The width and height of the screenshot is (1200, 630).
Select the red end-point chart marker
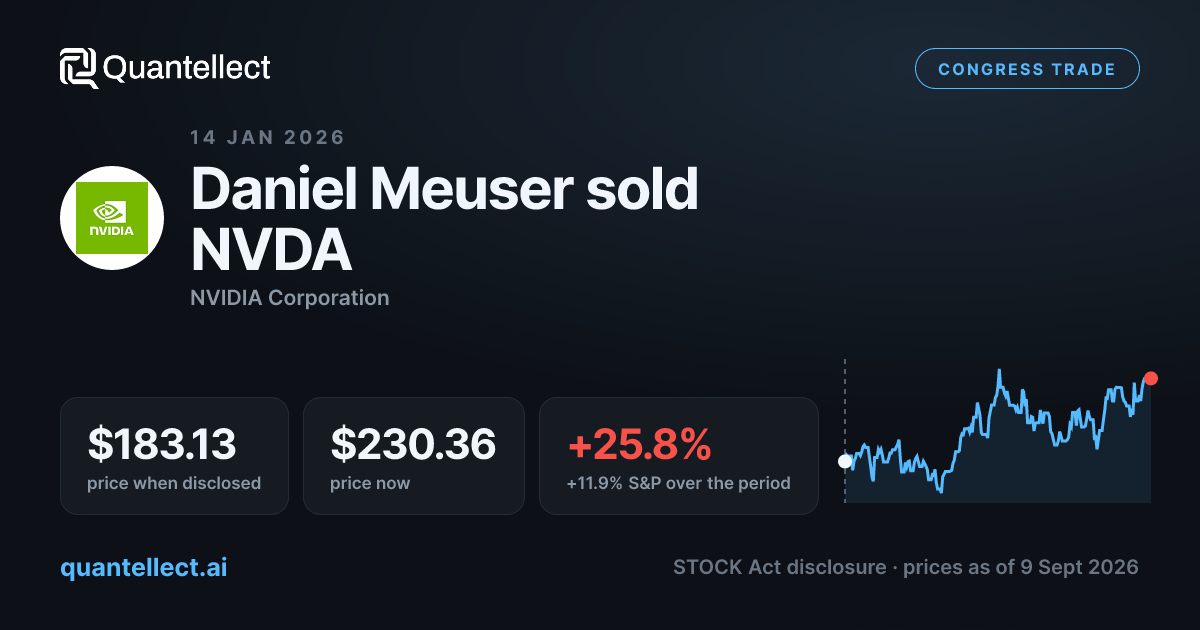coord(1150,378)
